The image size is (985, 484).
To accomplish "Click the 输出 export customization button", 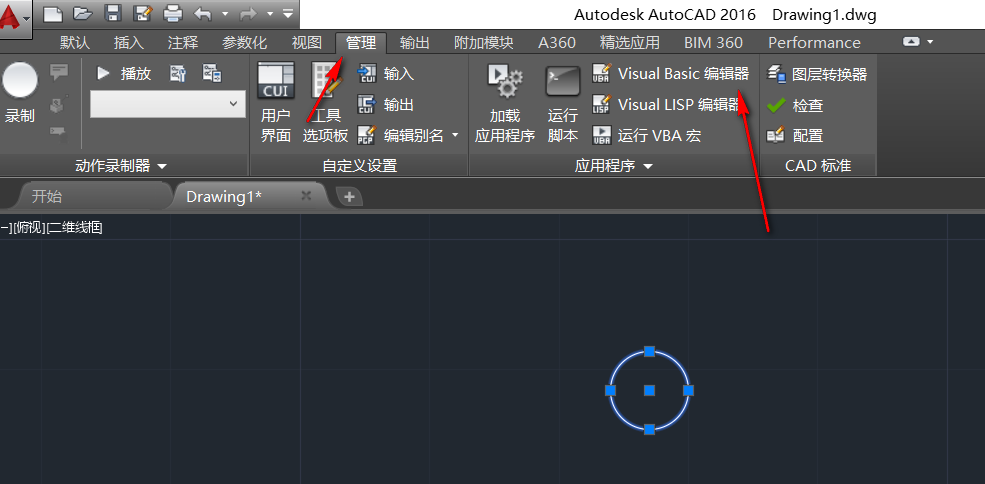I will click(x=386, y=104).
